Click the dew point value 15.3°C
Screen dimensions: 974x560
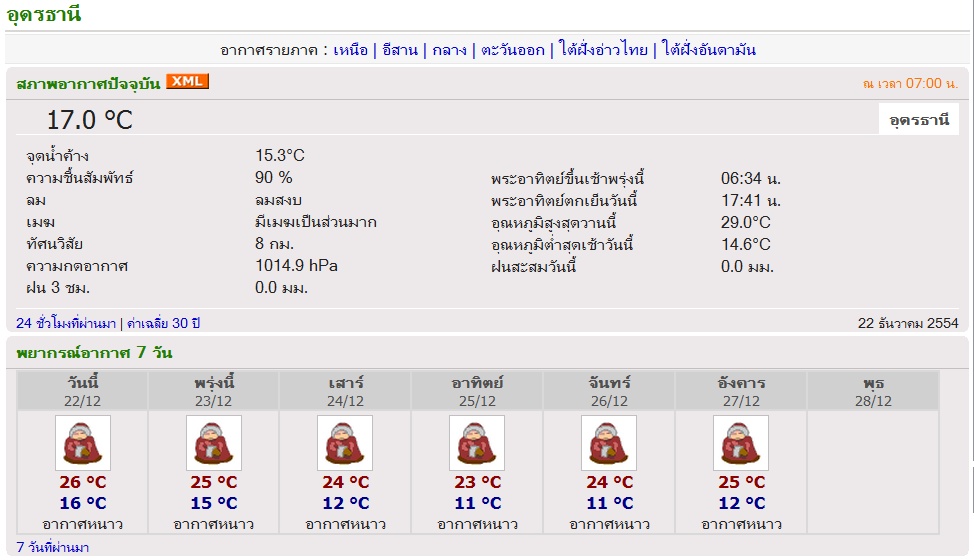coord(280,155)
